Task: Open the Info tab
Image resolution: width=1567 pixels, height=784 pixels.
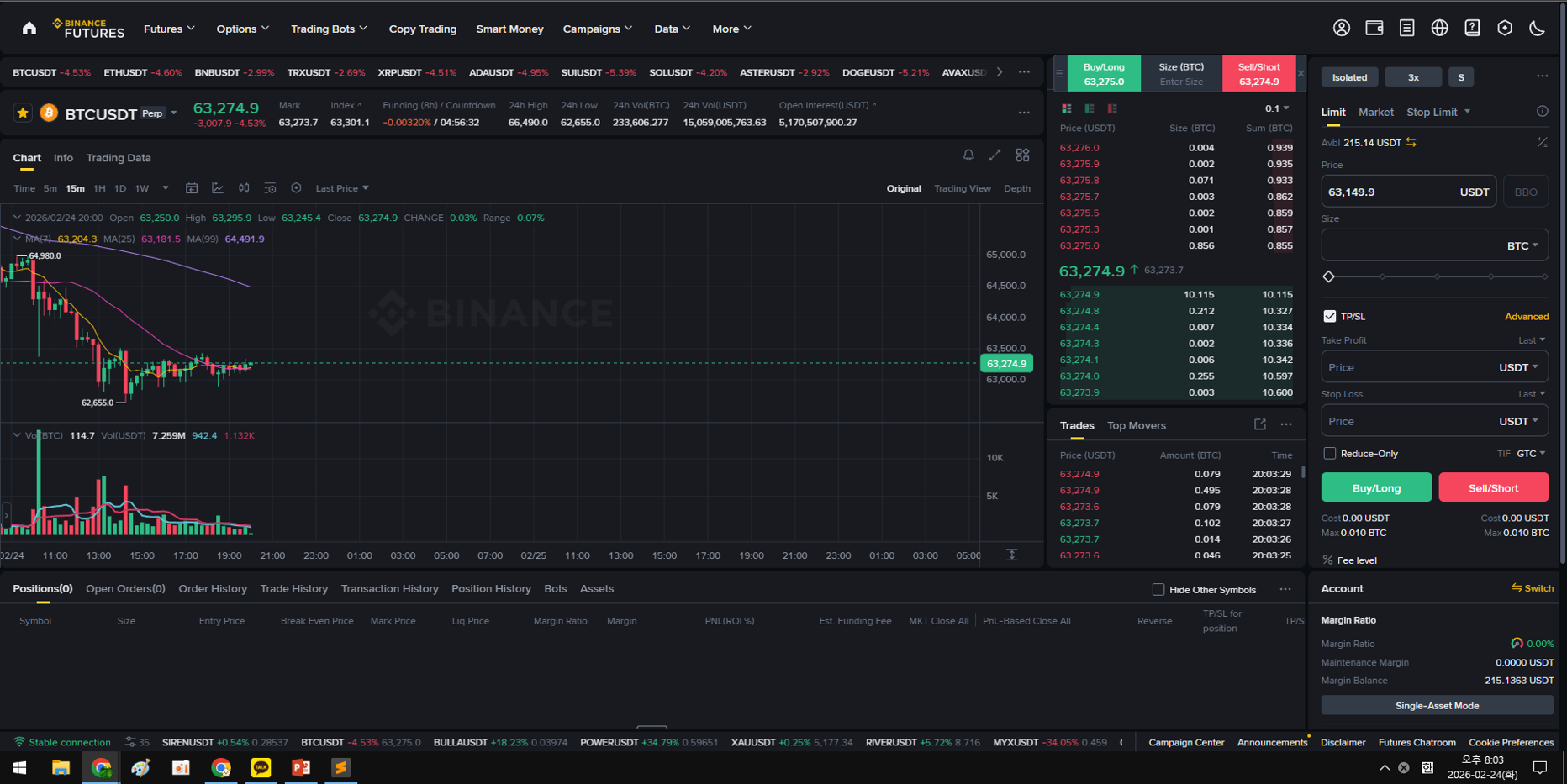Action: (63, 158)
